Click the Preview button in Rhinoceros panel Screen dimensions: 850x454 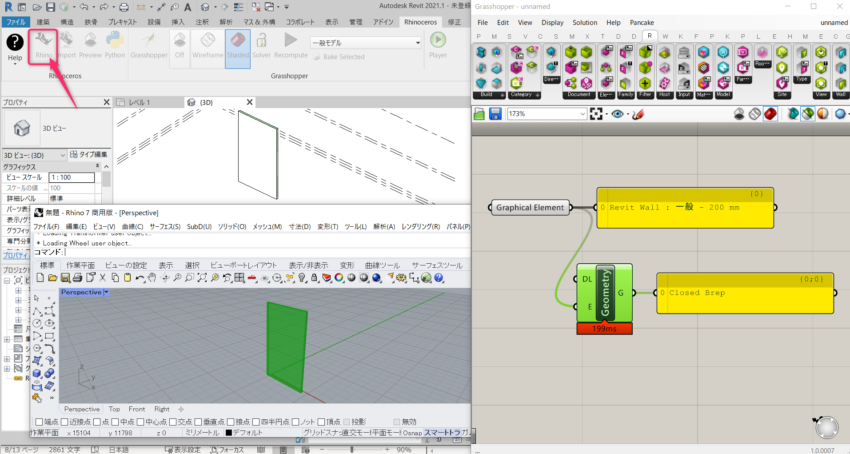[x=90, y=46]
